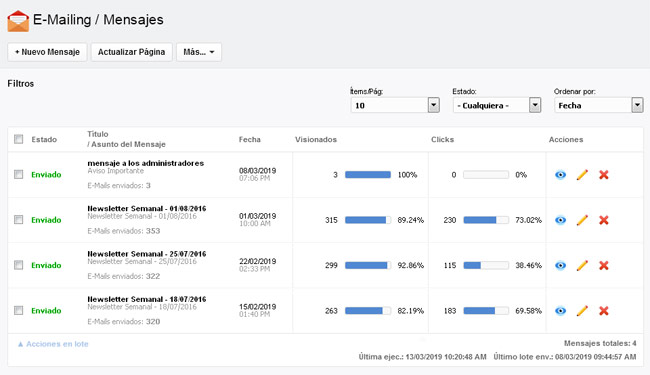Edit Newsletter Semanal - 25/07/2016 pencil icon

[582, 265]
